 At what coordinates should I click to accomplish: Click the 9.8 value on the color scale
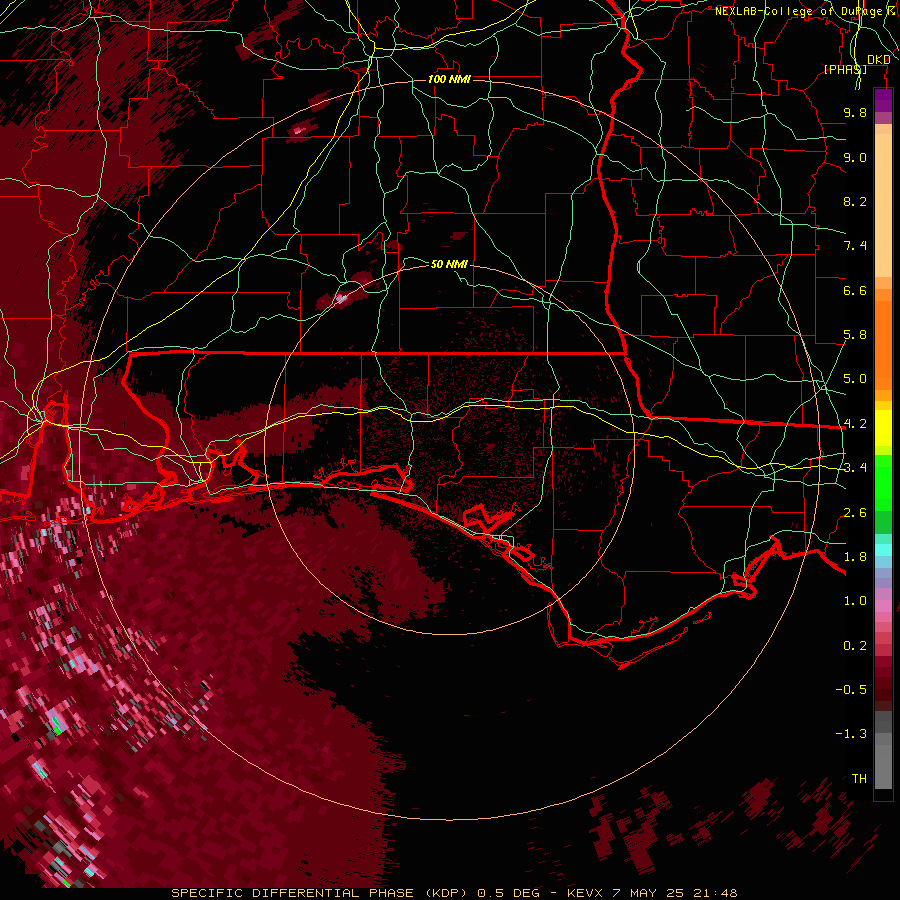click(x=855, y=112)
